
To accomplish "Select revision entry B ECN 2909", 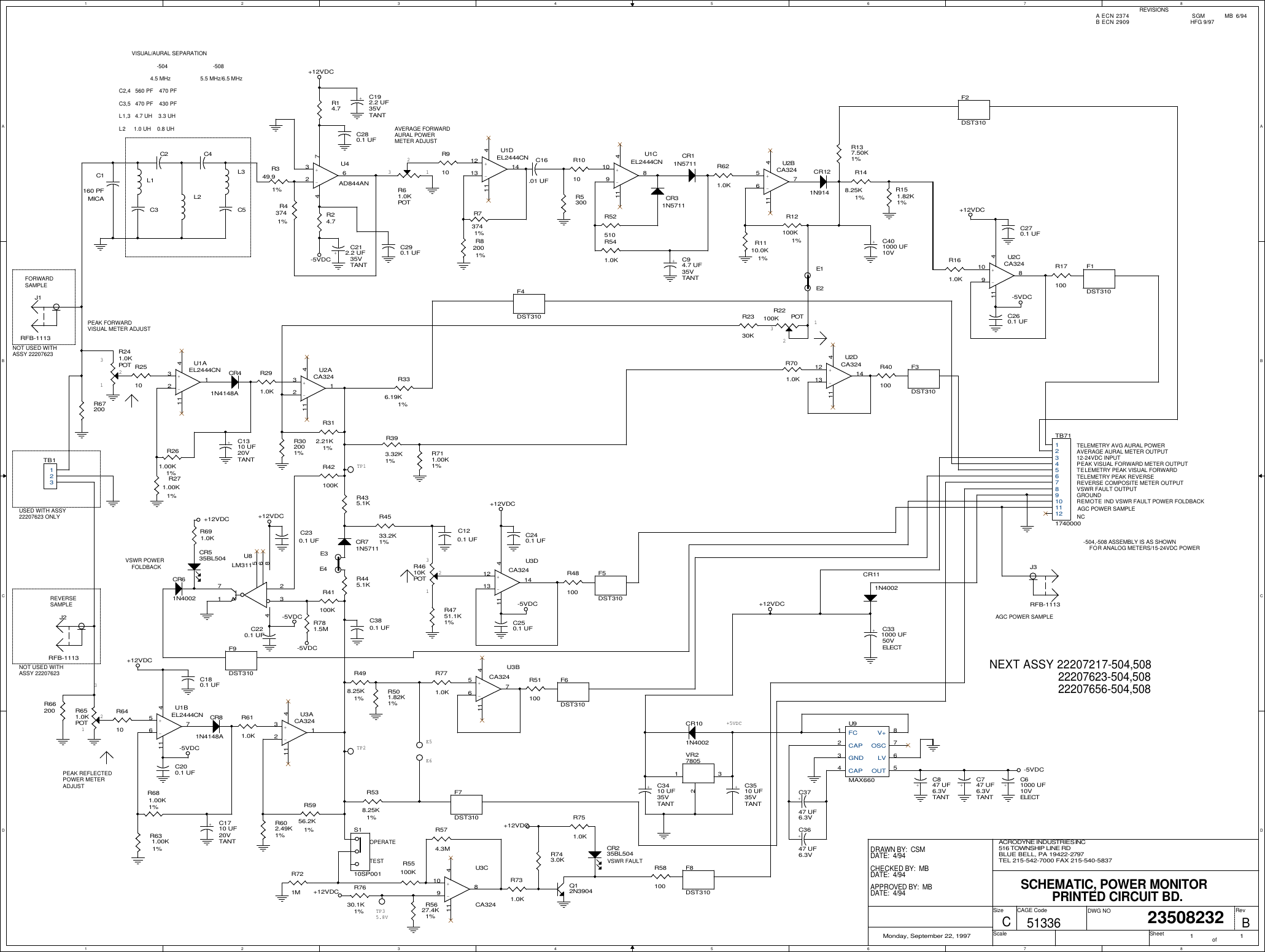I will (x=1112, y=20).
